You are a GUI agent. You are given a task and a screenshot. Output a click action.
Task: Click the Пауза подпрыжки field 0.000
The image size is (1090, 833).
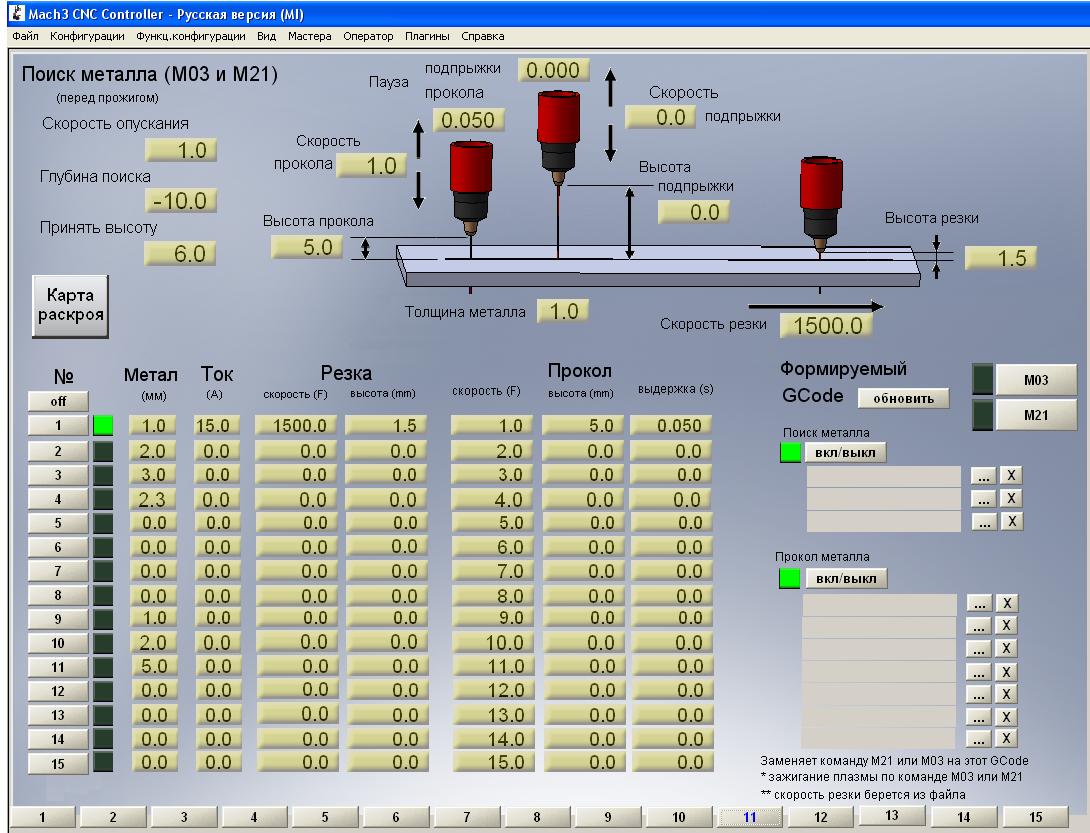(x=553, y=70)
